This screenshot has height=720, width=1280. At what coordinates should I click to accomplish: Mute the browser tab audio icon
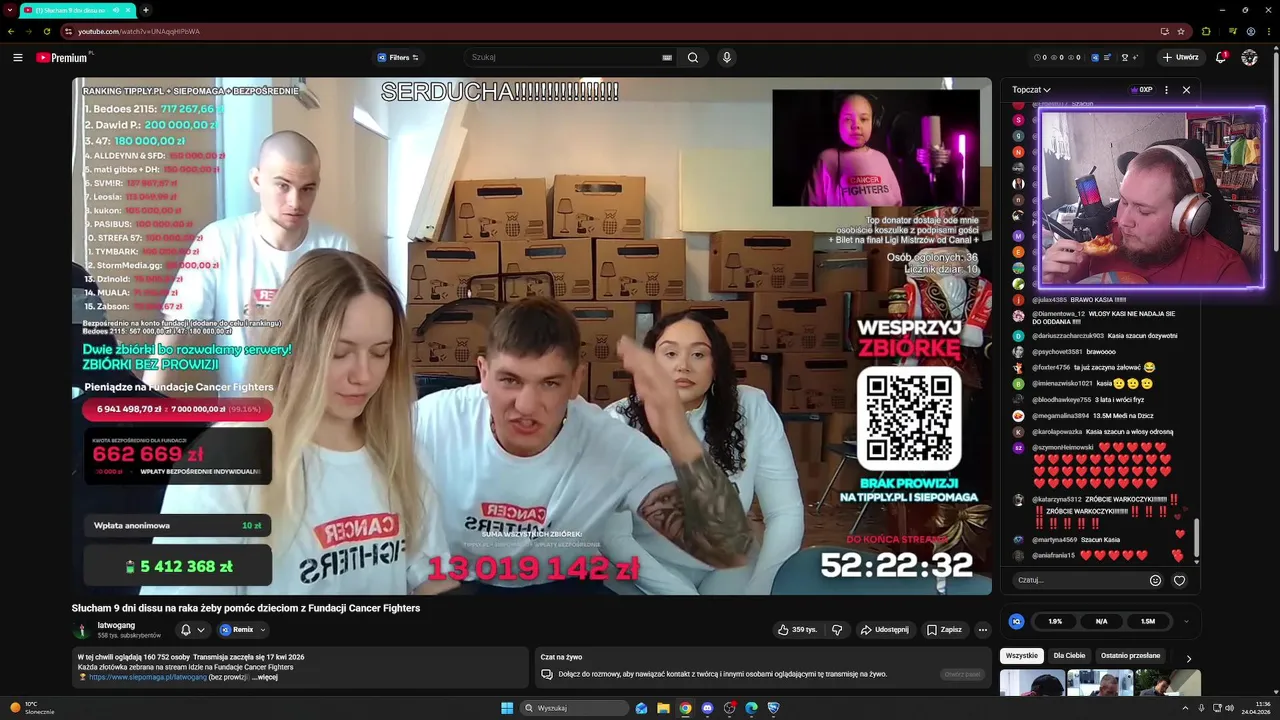pos(116,10)
